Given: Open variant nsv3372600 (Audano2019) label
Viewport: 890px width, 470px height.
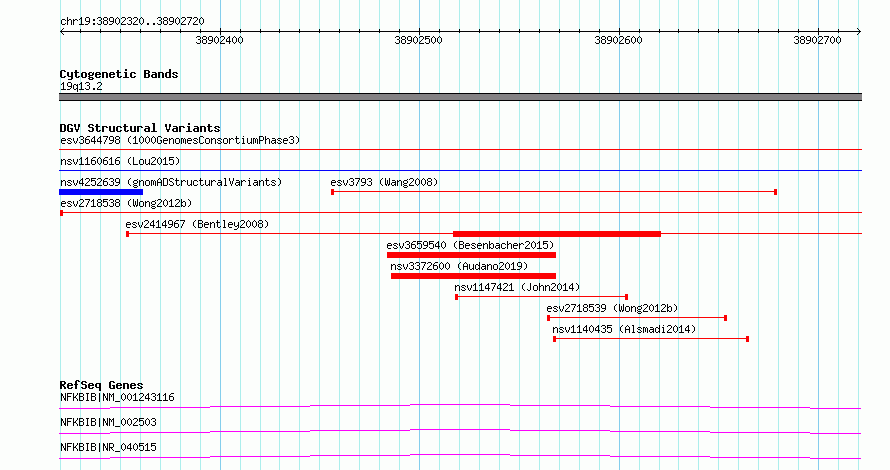Looking at the screenshot, I should tap(459, 266).
